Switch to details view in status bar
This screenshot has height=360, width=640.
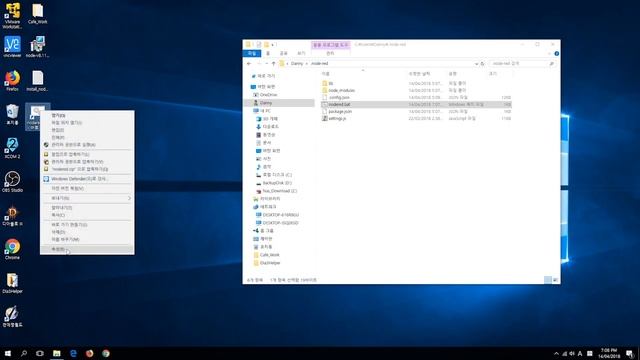coord(548,280)
